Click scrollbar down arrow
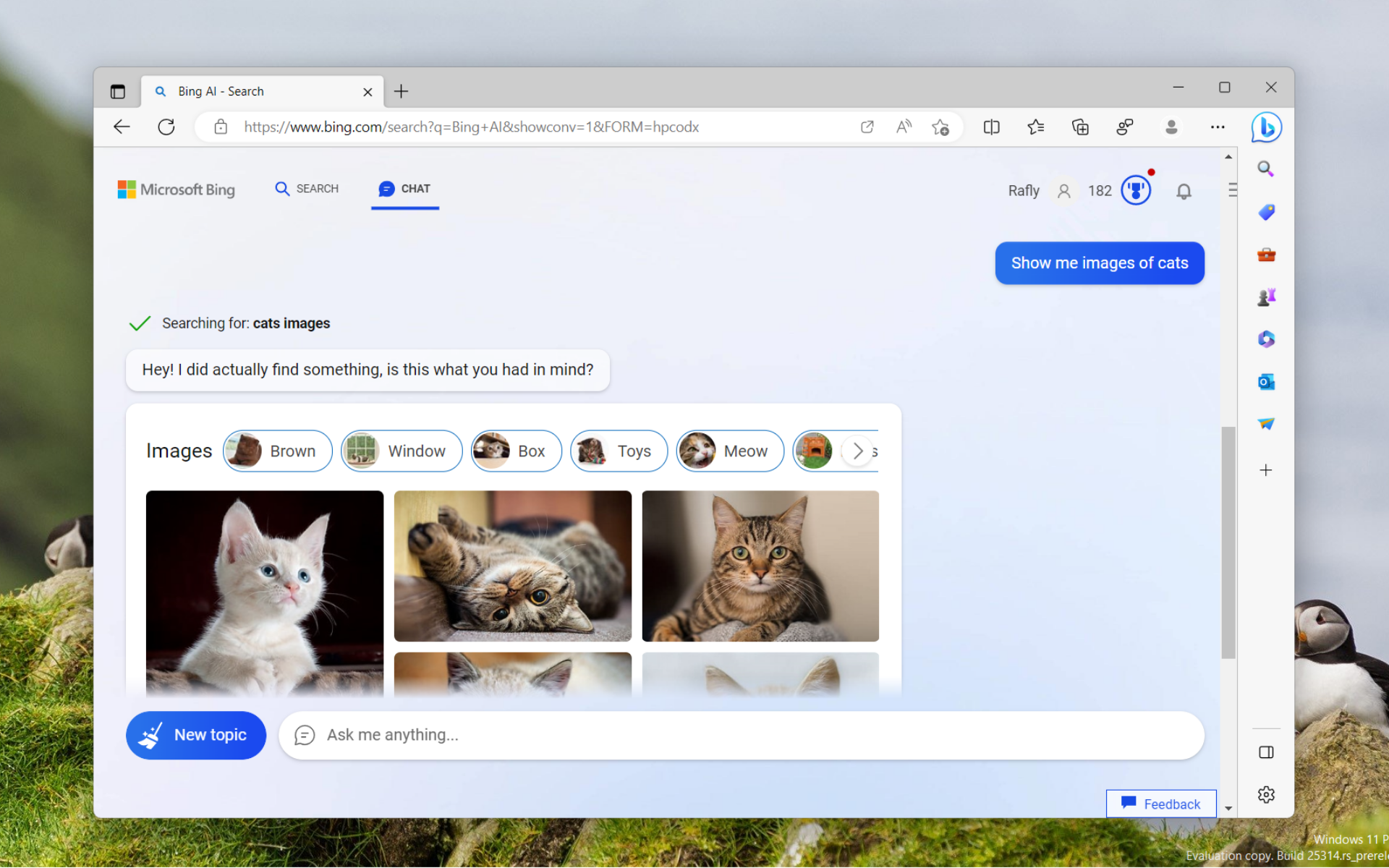1389x868 pixels. click(x=1228, y=809)
